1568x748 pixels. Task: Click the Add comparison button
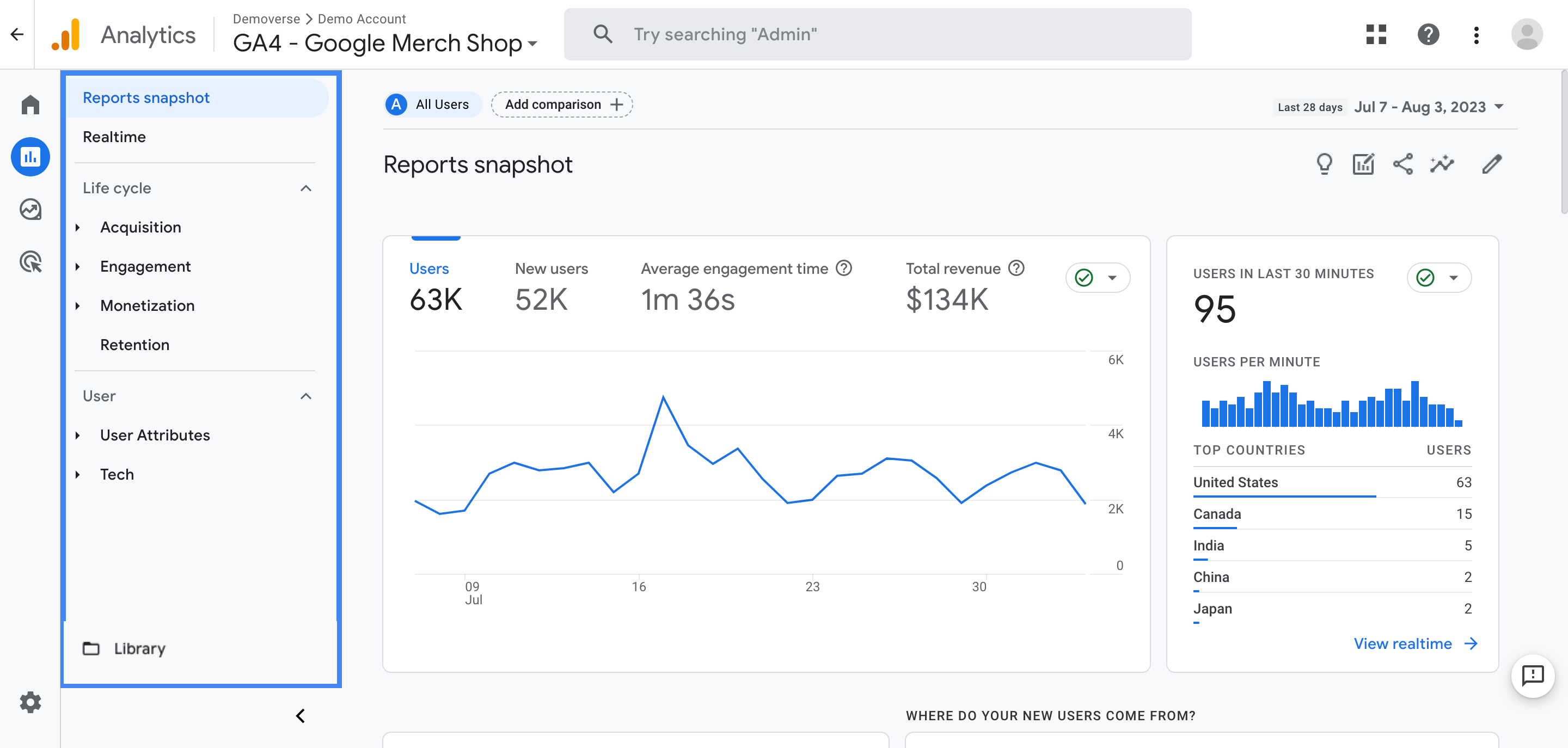(x=562, y=103)
